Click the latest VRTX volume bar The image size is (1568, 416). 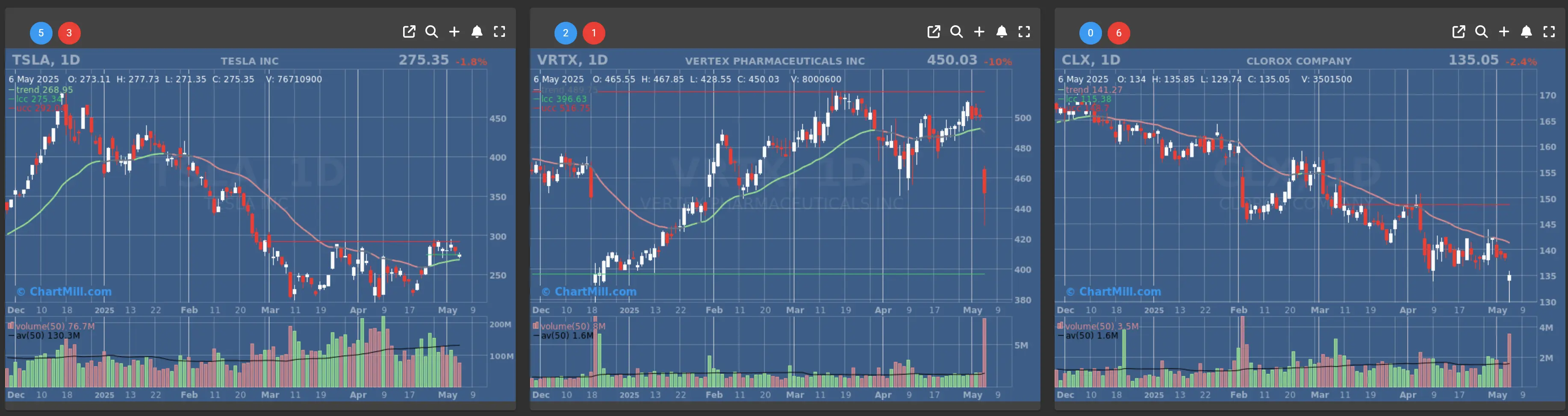tap(984, 353)
